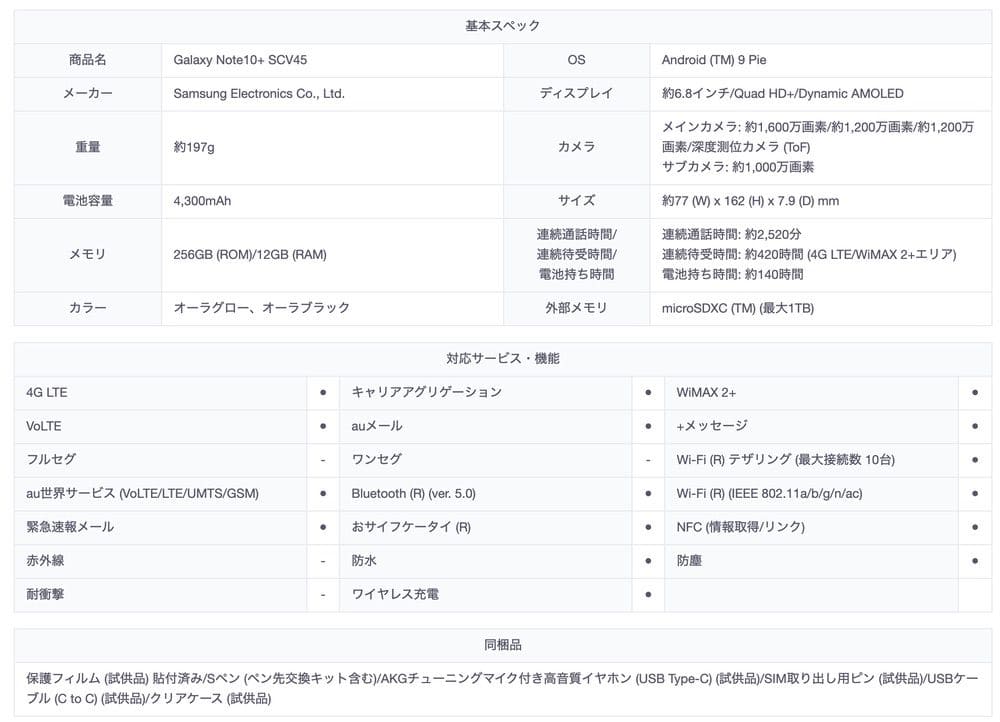Click the 同梱品 section header
This screenshot has width=1000, height=722.
[503, 645]
